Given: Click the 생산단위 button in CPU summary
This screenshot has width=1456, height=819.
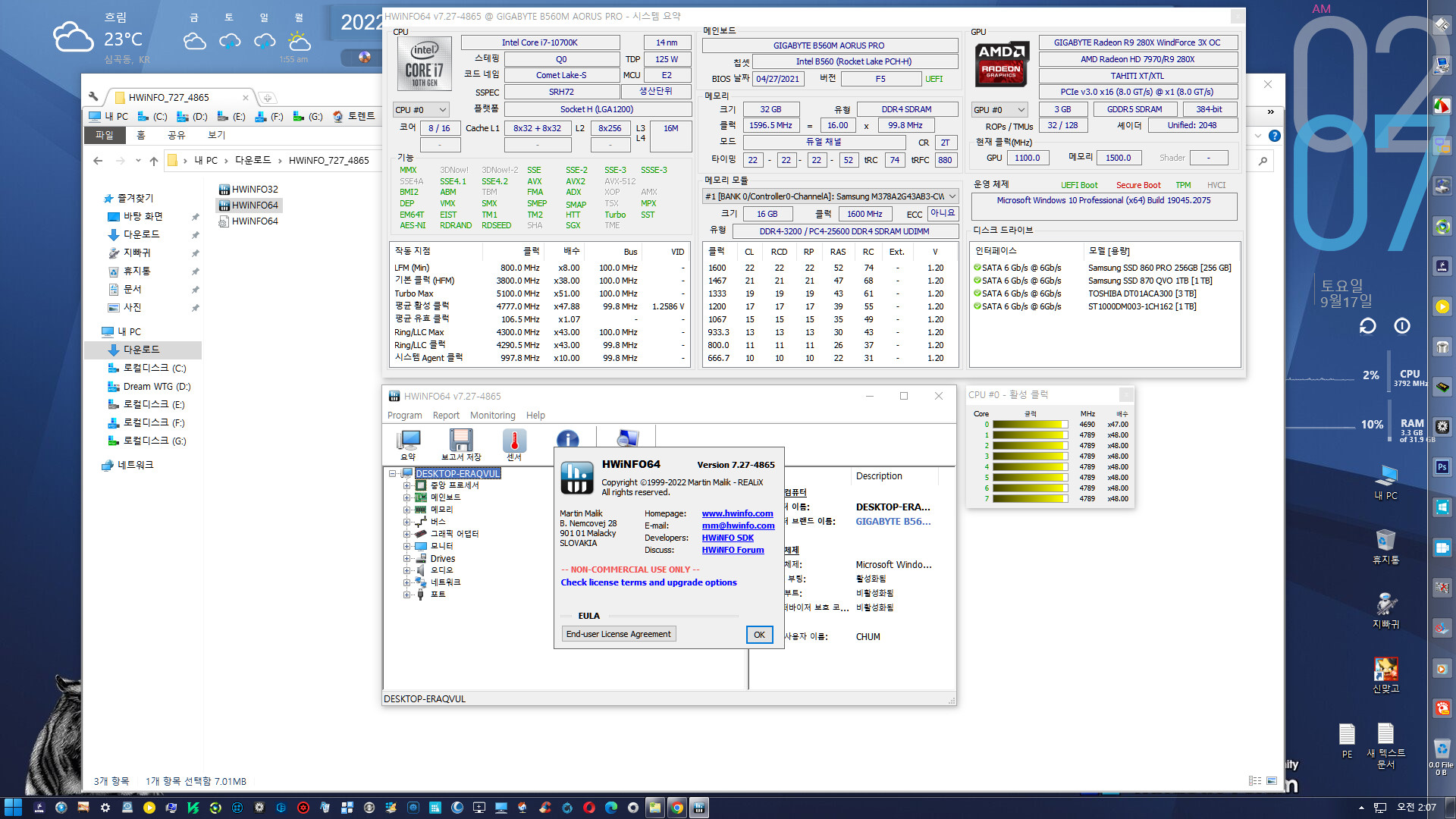Looking at the screenshot, I should (656, 91).
